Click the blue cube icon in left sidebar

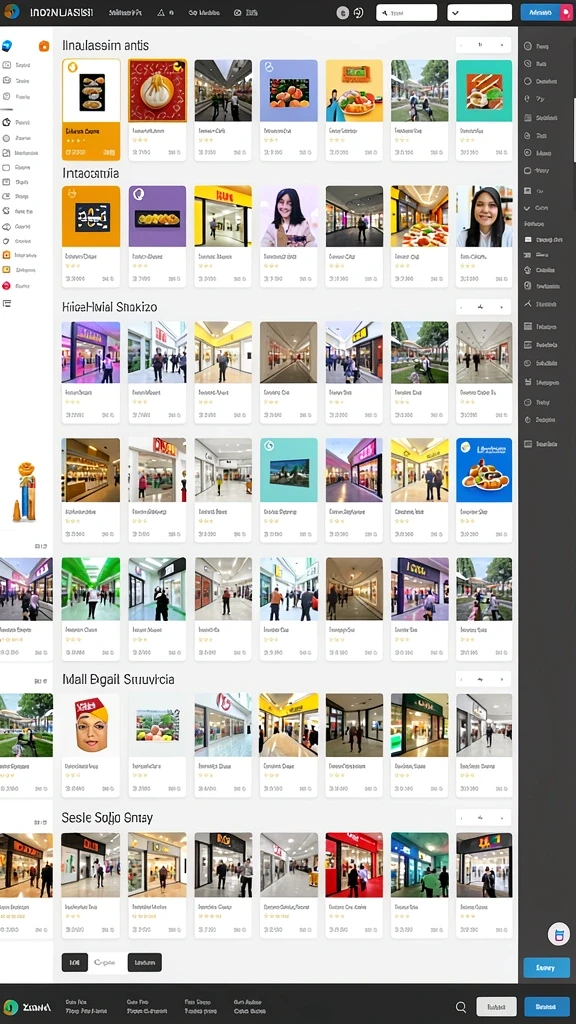(x=7, y=45)
